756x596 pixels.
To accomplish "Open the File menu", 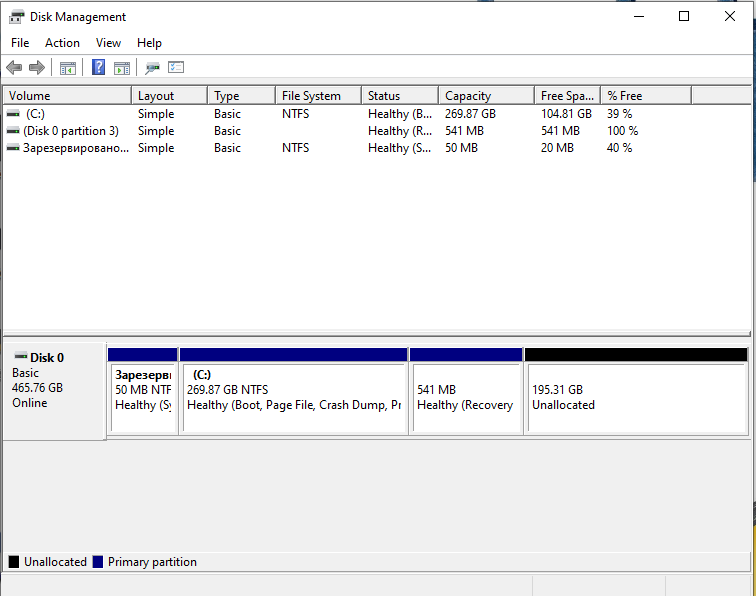I will (x=20, y=43).
